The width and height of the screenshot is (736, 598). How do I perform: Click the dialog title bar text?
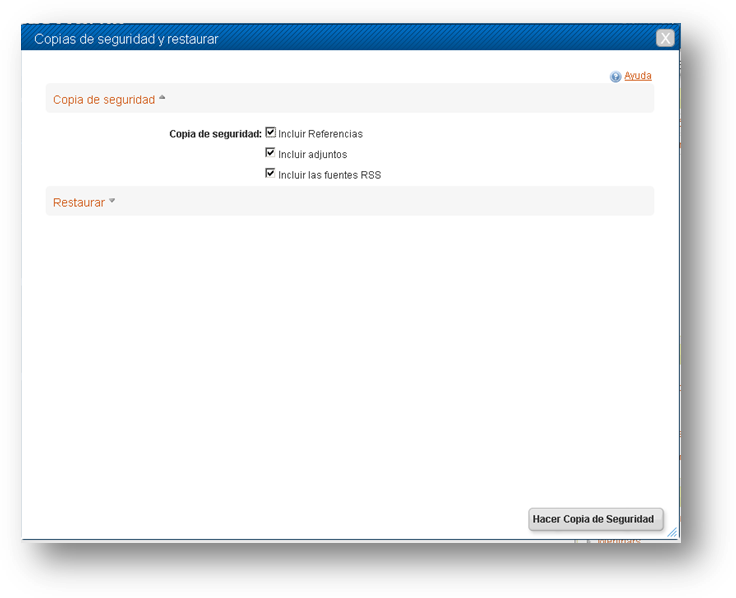[x=126, y=39]
